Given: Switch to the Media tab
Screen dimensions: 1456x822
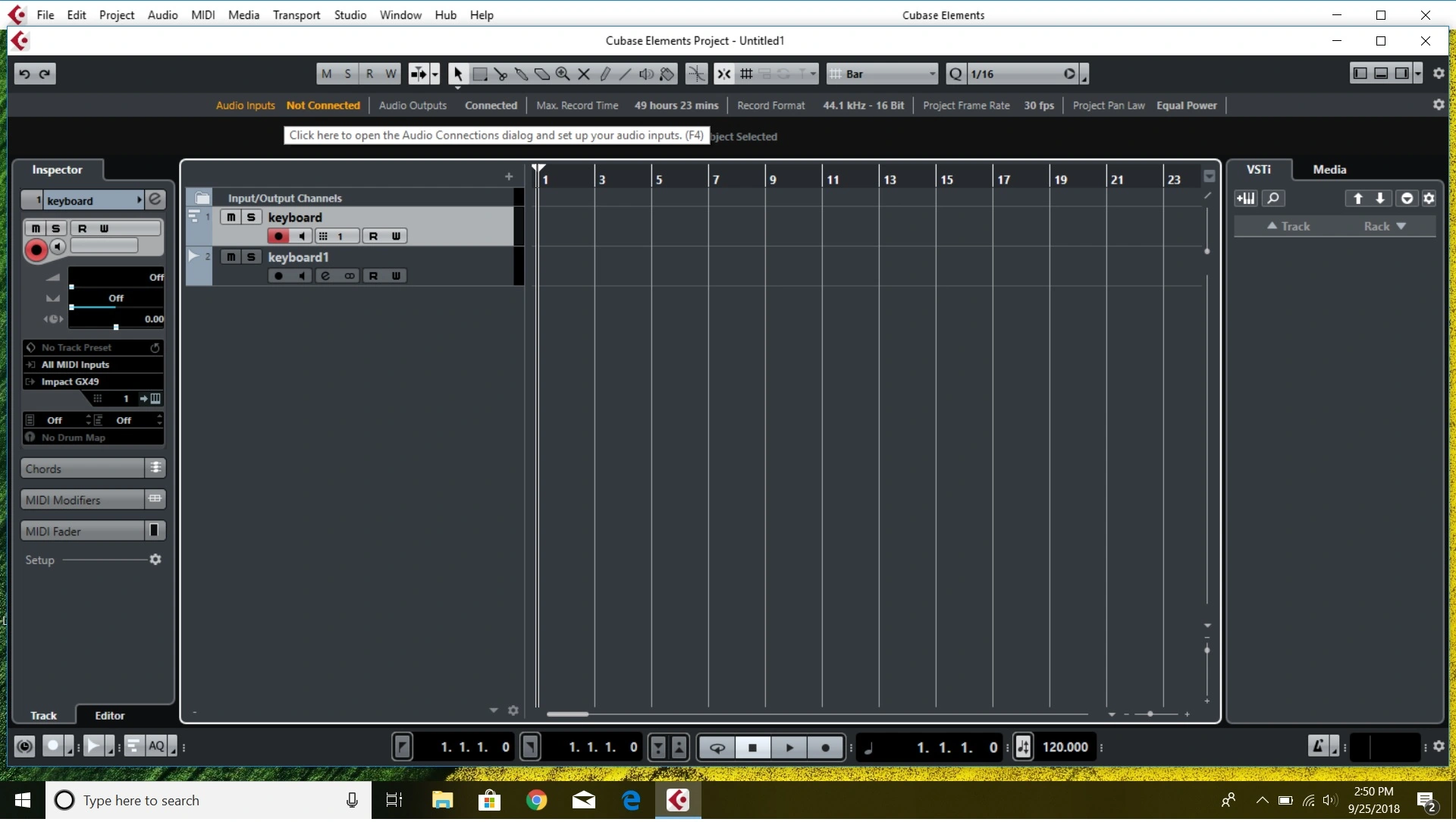Looking at the screenshot, I should tap(1329, 170).
